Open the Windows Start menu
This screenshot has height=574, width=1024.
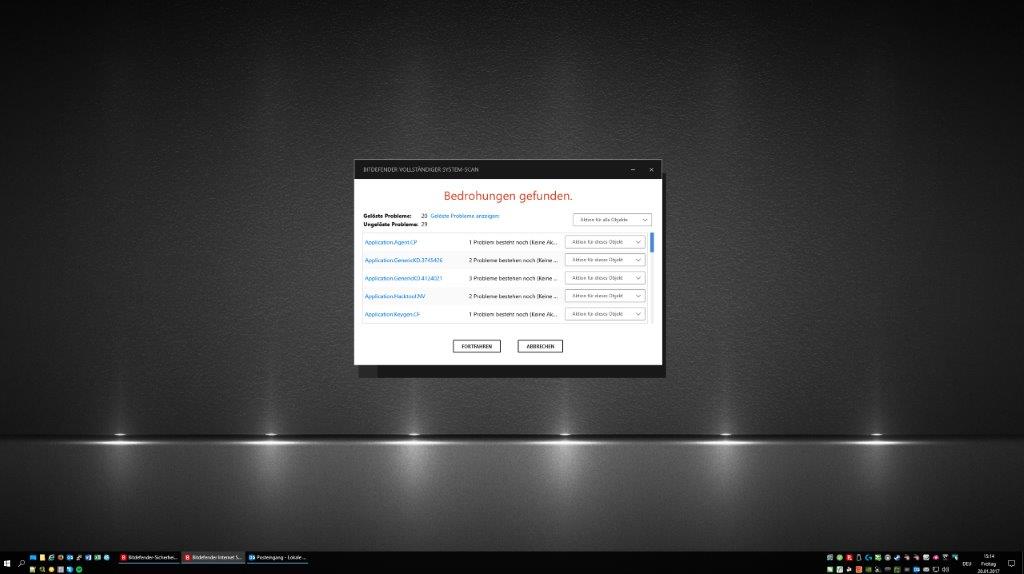(x=7, y=563)
